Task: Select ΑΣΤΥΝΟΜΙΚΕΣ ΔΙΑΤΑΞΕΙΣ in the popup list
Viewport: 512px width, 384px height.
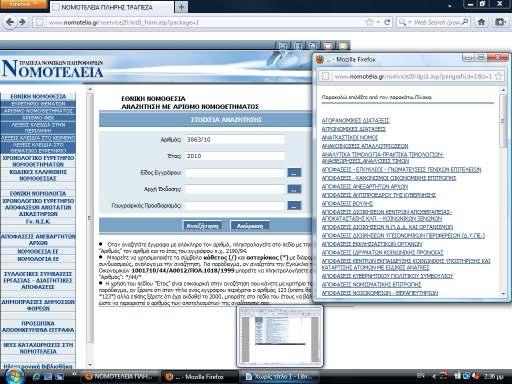Action: [x=353, y=129]
